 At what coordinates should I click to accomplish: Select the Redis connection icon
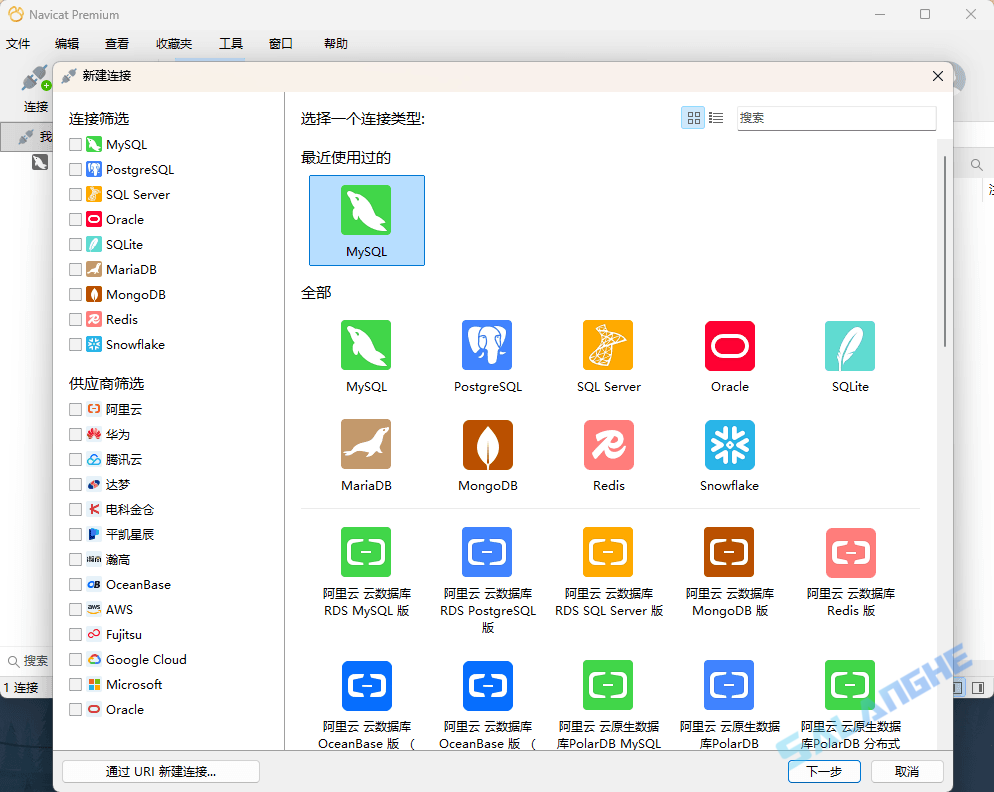(x=608, y=444)
